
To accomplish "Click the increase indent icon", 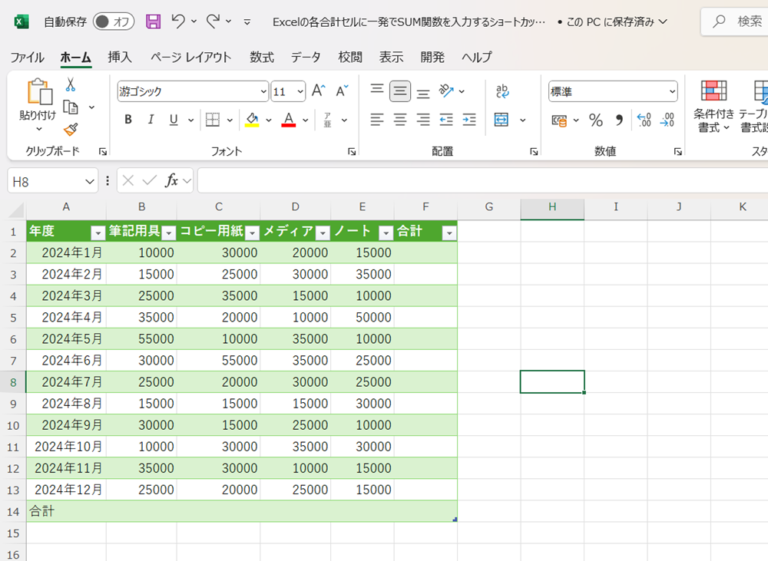I will click(x=469, y=120).
